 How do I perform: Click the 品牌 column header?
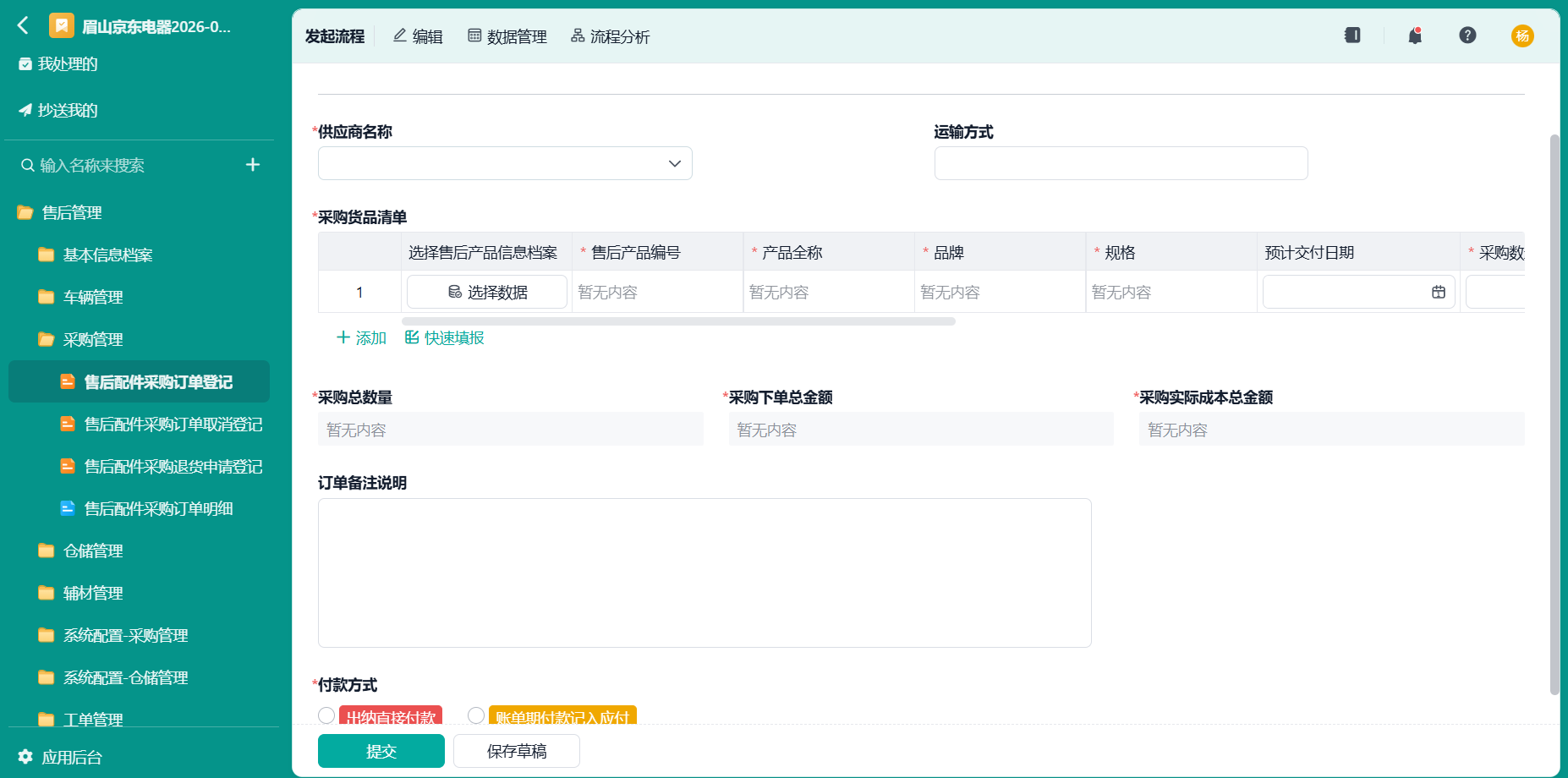(1000, 252)
